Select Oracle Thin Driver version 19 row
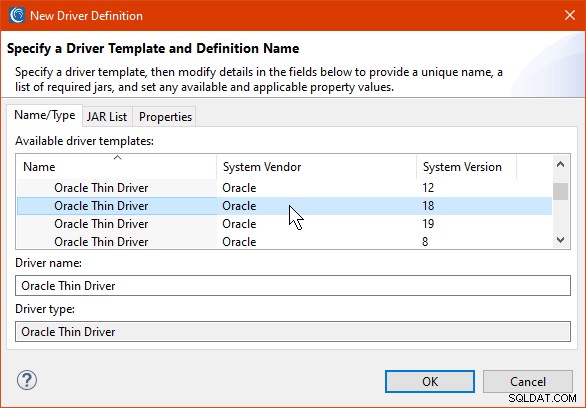 click(284, 224)
